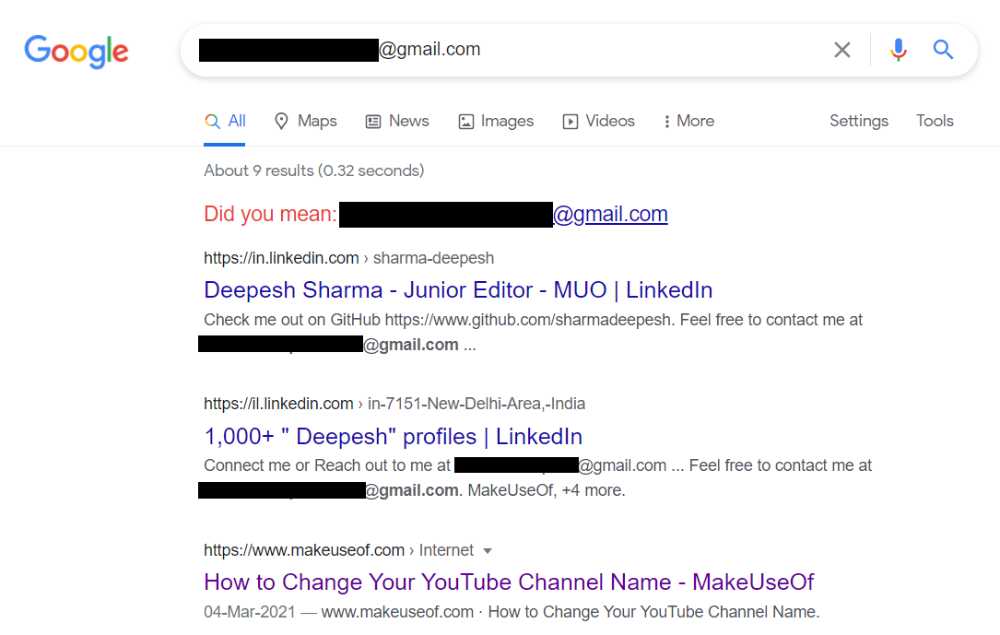Screen dimensions: 1000x635
Task: Open the '1,000+ Deepesh profiles' LinkedIn result
Action: 387,436
